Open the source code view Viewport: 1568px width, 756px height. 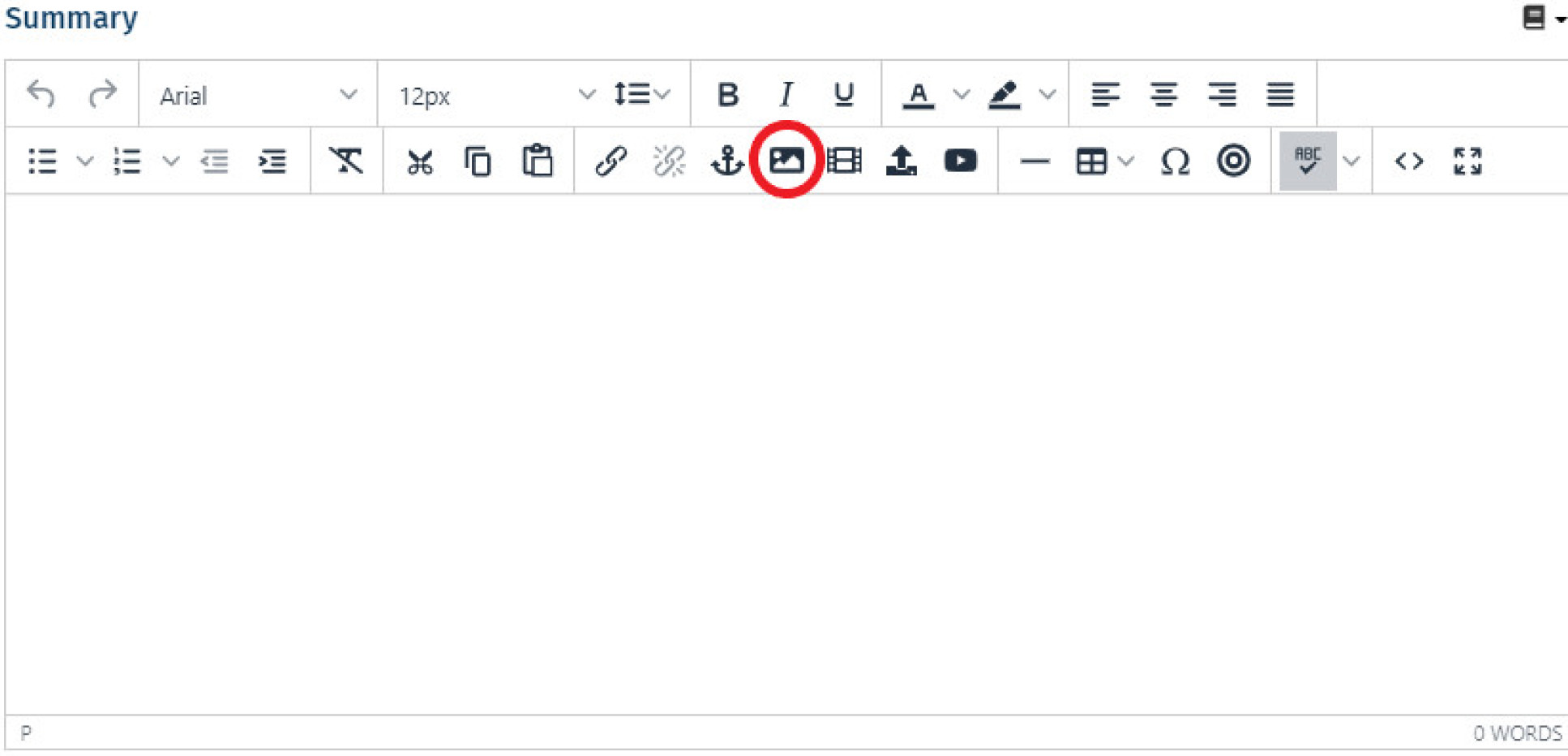click(x=1408, y=161)
